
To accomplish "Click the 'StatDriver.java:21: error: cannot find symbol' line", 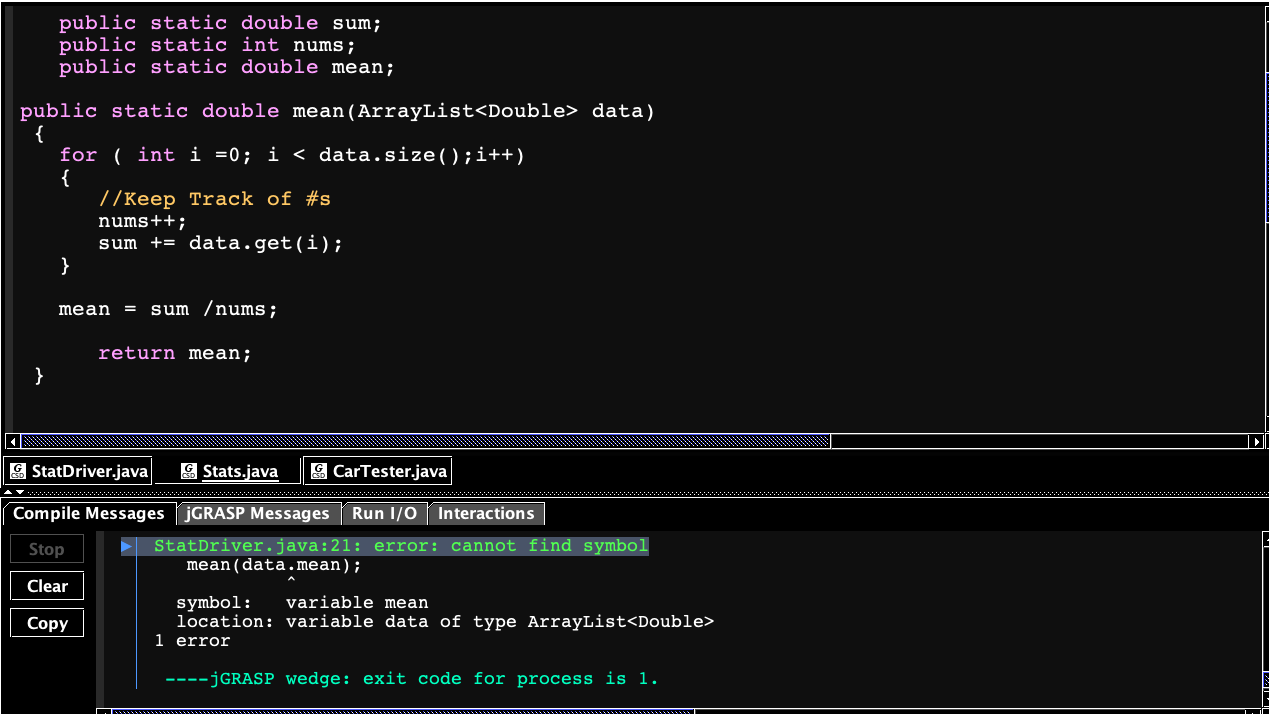I will [x=401, y=546].
